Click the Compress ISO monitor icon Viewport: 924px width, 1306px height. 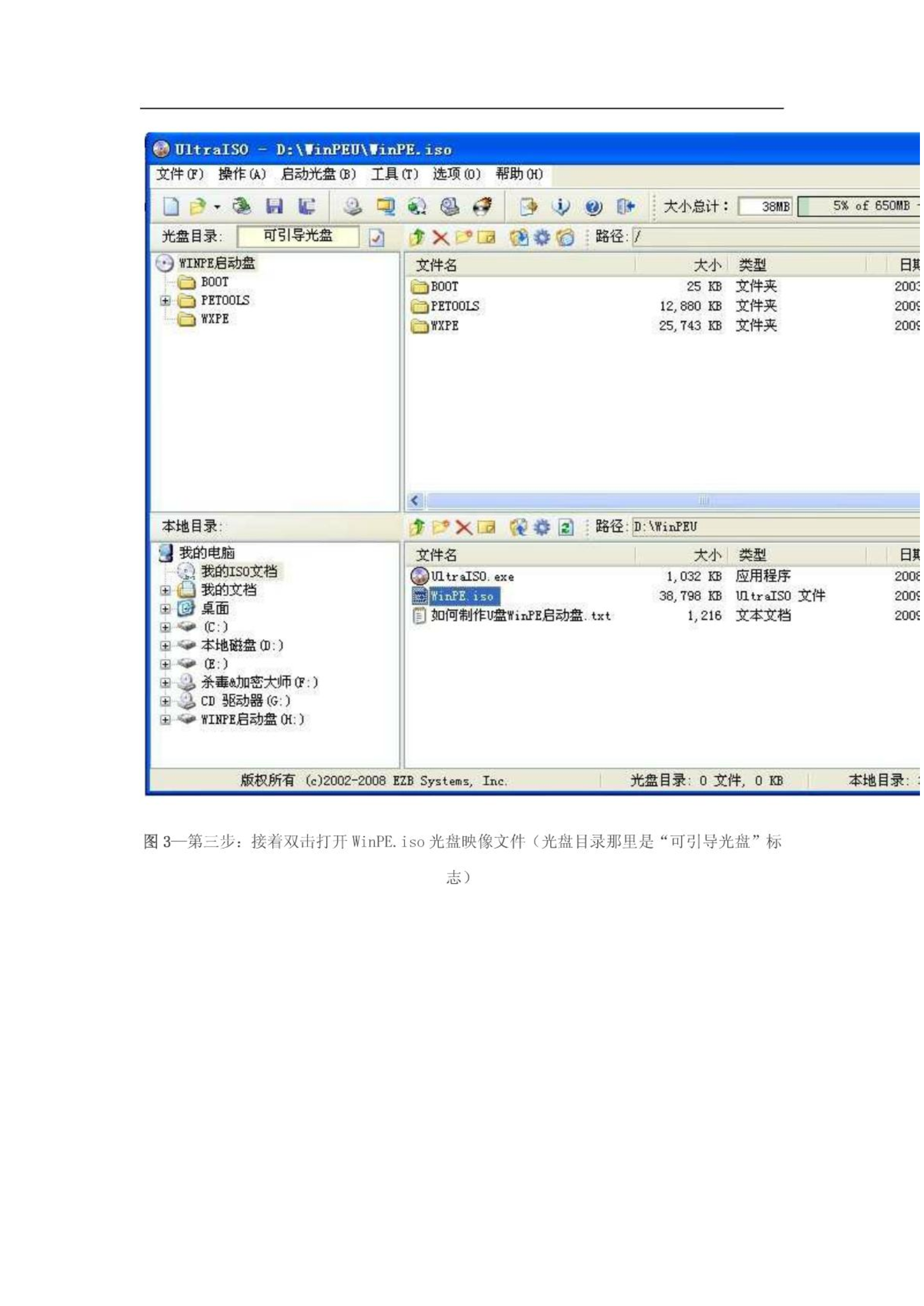(x=385, y=207)
